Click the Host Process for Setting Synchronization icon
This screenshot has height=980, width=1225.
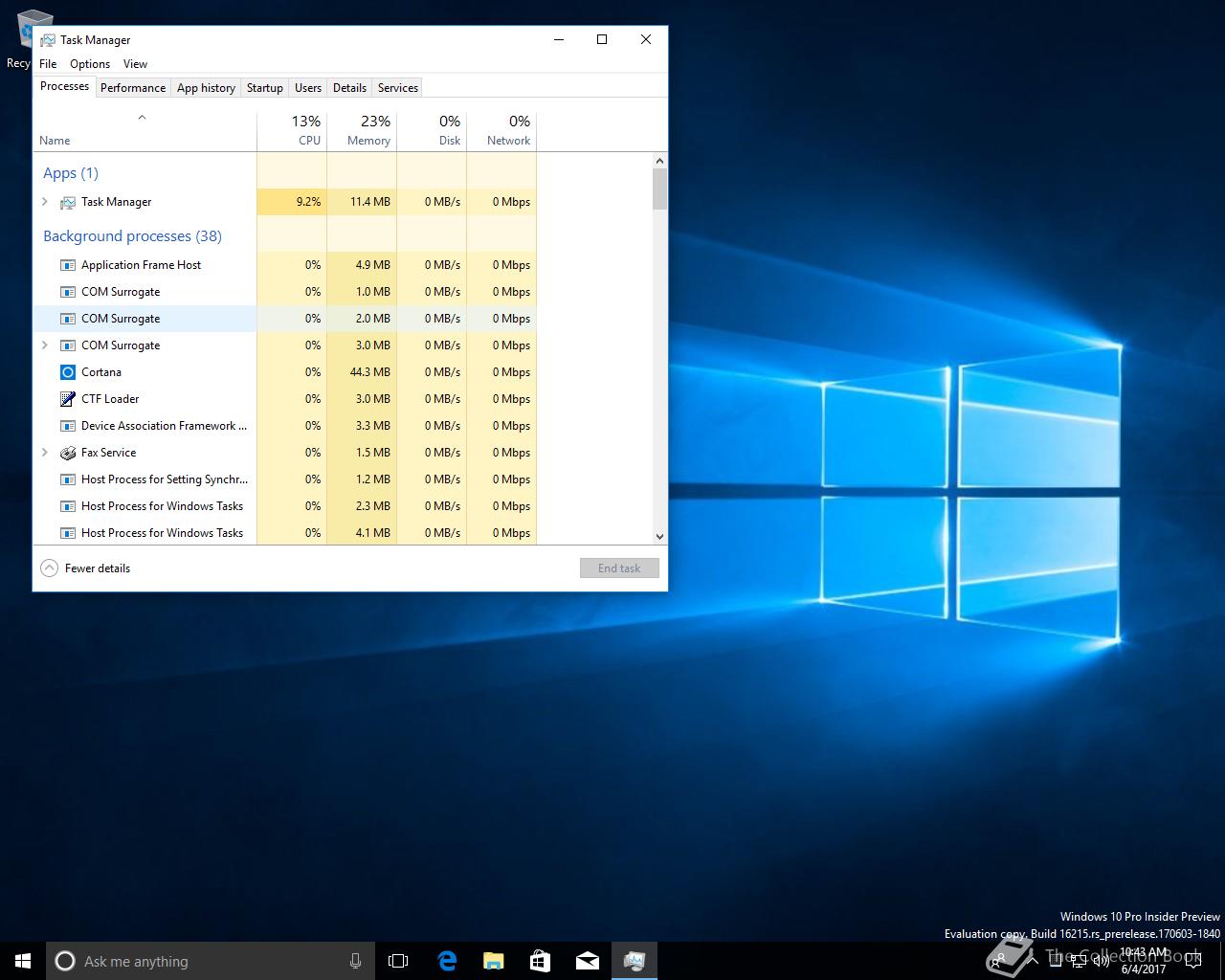[68, 479]
